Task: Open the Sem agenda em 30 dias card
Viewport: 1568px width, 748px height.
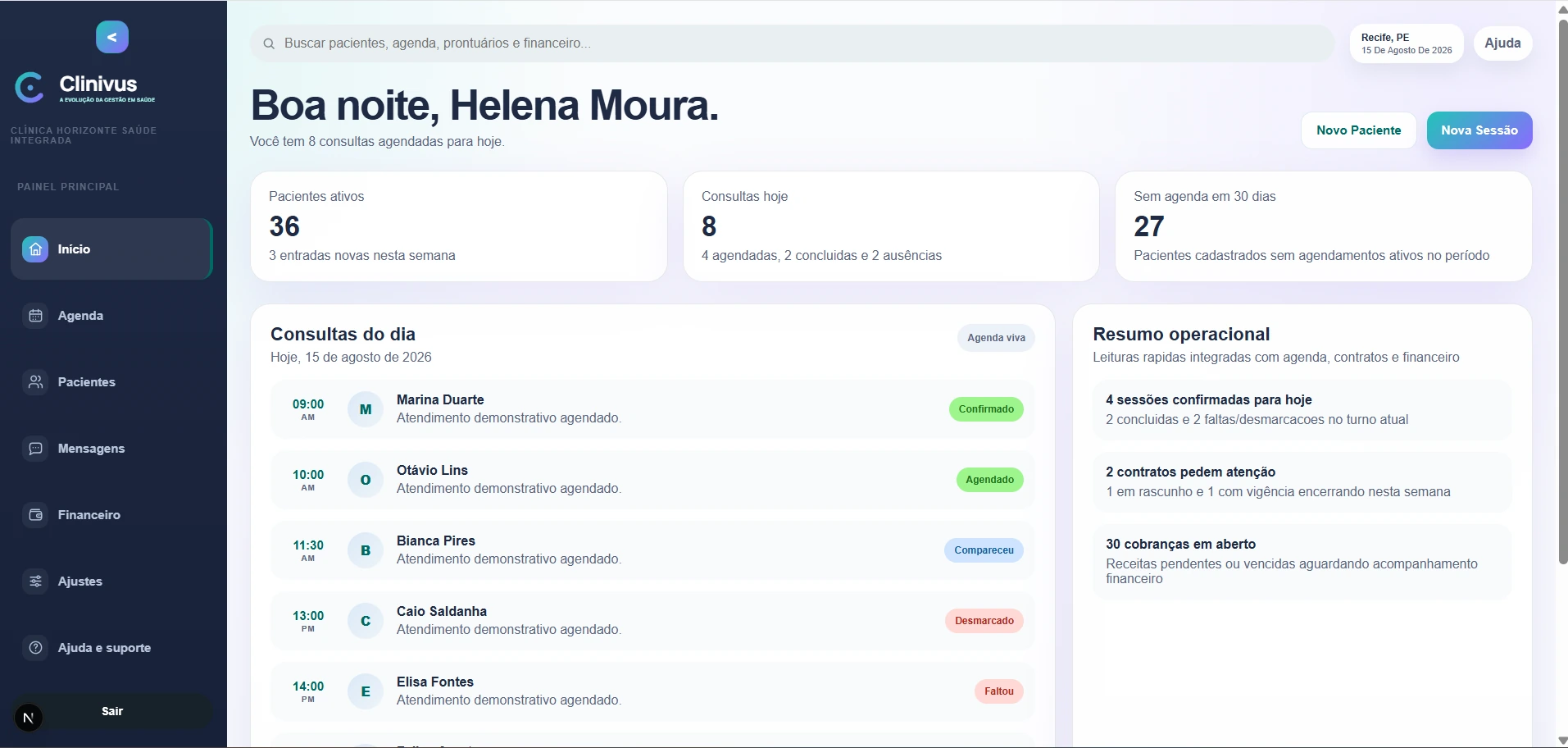Action: click(1323, 226)
